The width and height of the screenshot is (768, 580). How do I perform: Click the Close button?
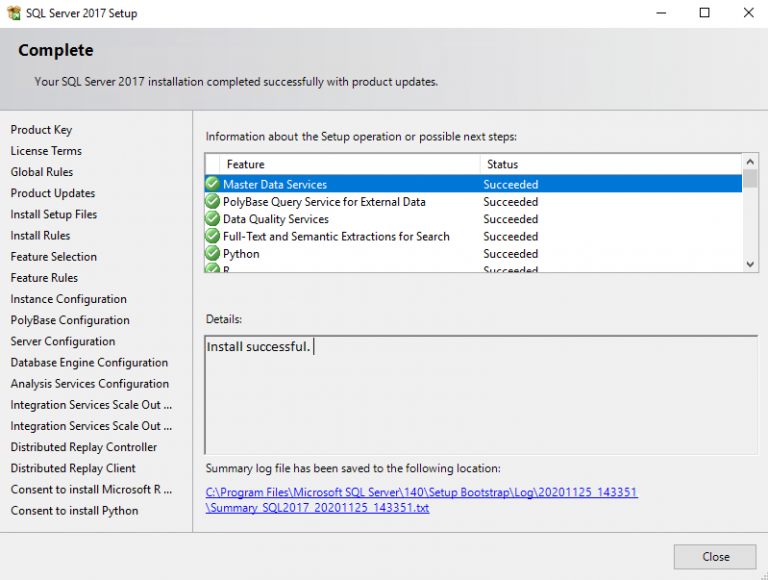pos(715,556)
